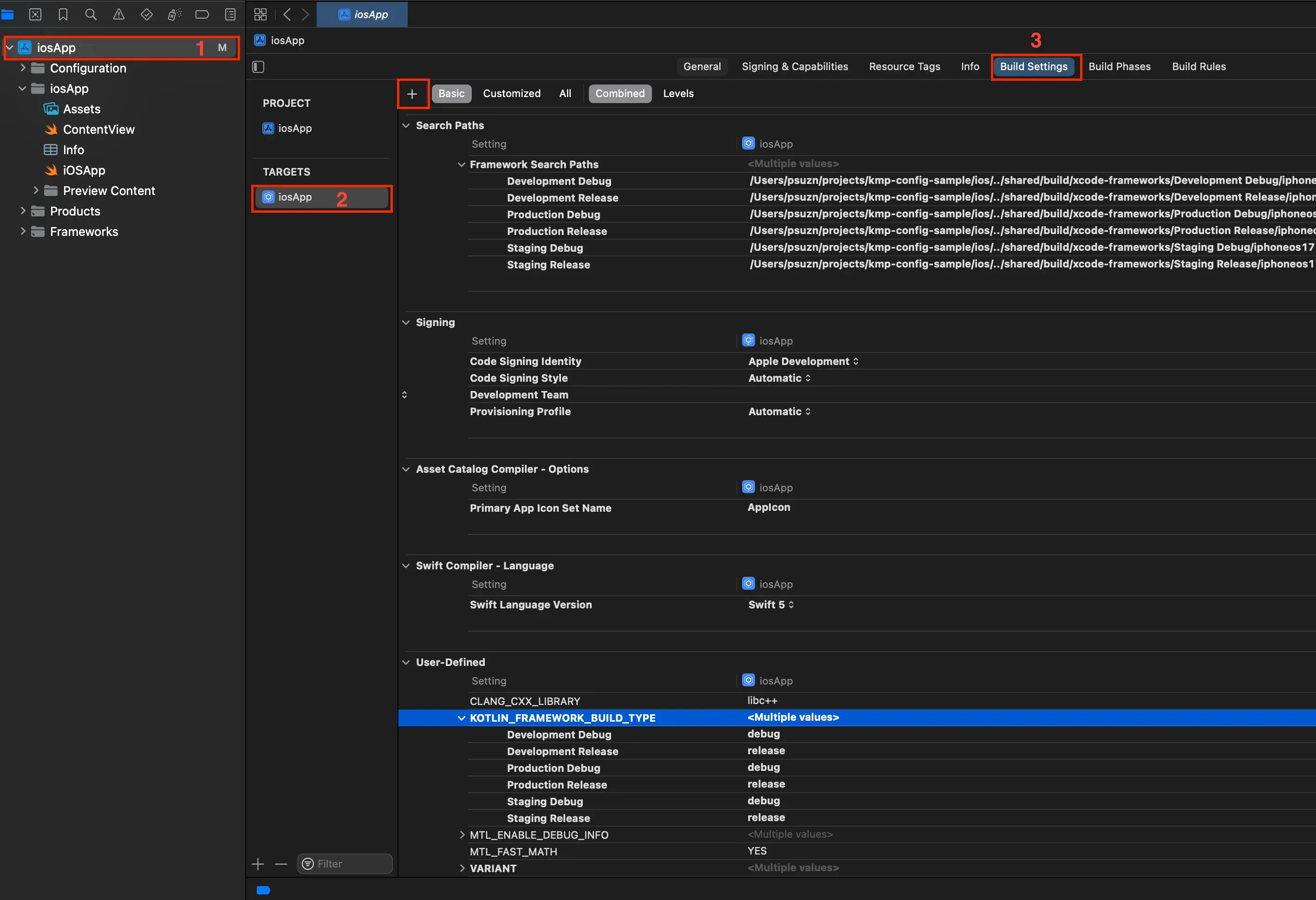This screenshot has height=900, width=1316.
Task: Click the iosApp breadcrumb project icon
Action: click(260, 40)
